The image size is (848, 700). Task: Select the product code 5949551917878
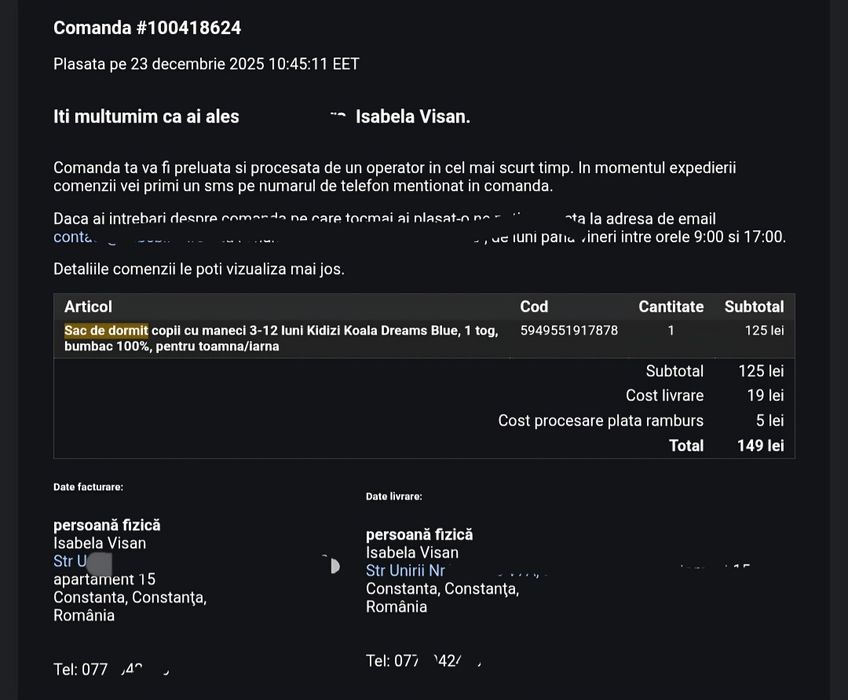(569, 330)
